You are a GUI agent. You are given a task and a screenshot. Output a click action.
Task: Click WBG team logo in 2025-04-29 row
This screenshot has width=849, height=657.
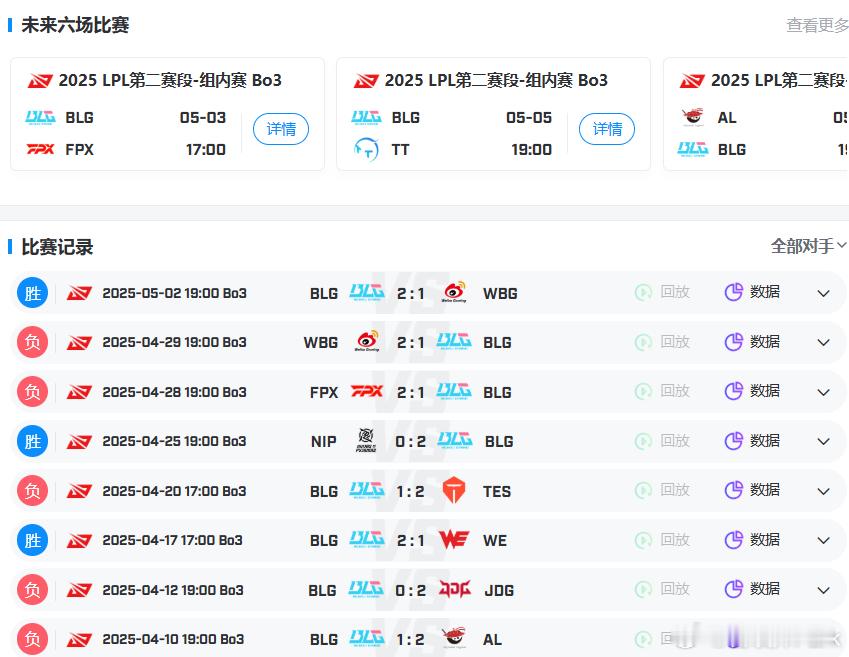[367, 342]
